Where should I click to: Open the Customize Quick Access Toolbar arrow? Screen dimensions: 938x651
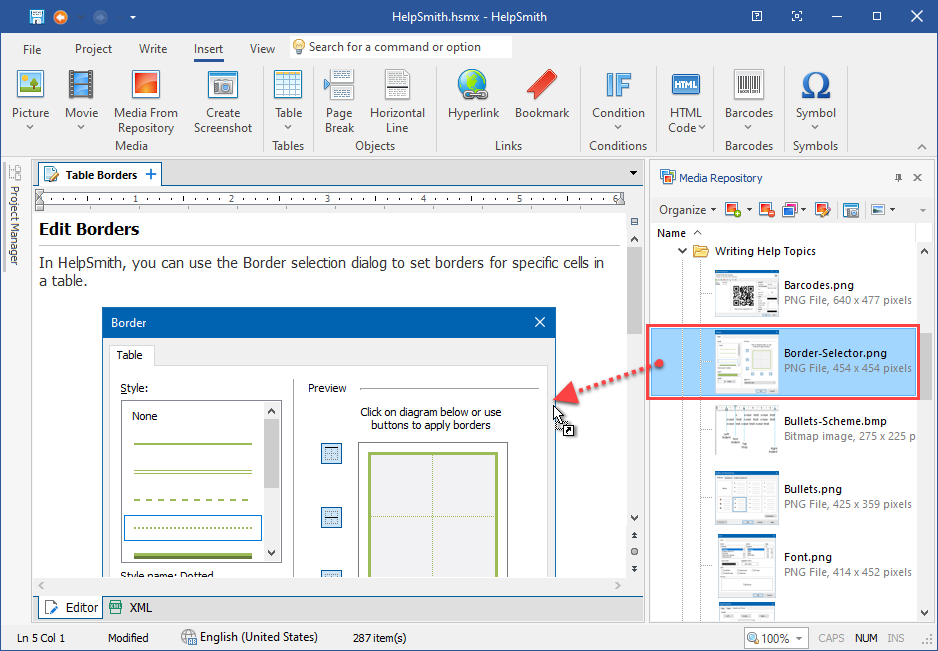tap(133, 17)
